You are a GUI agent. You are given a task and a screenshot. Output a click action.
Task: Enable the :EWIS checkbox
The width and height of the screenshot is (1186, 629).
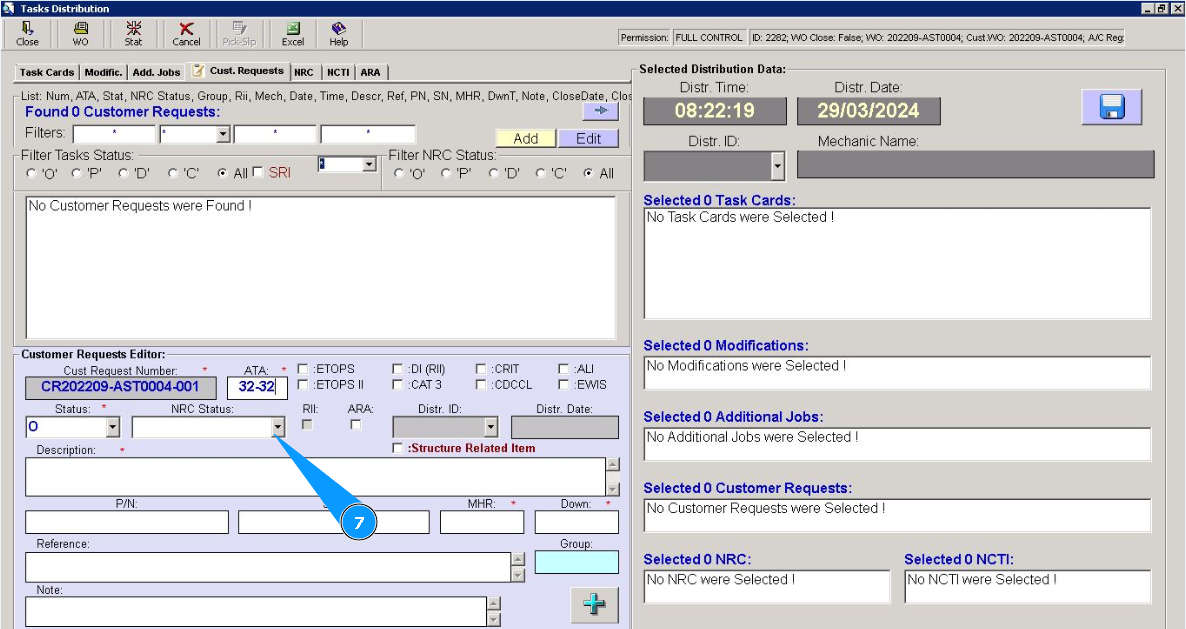pyautogui.click(x=563, y=385)
